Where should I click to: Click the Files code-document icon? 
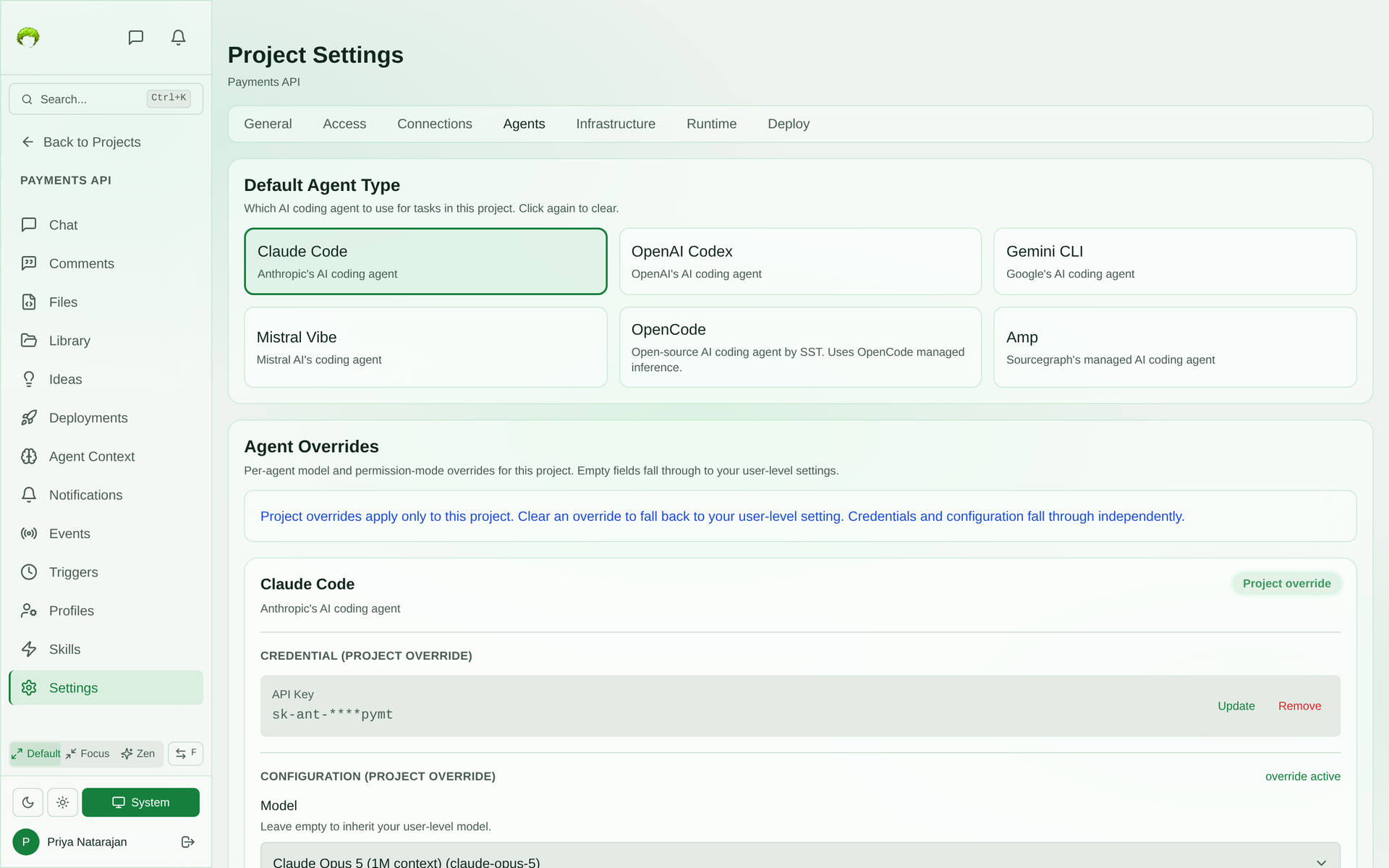pyautogui.click(x=29, y=302)
